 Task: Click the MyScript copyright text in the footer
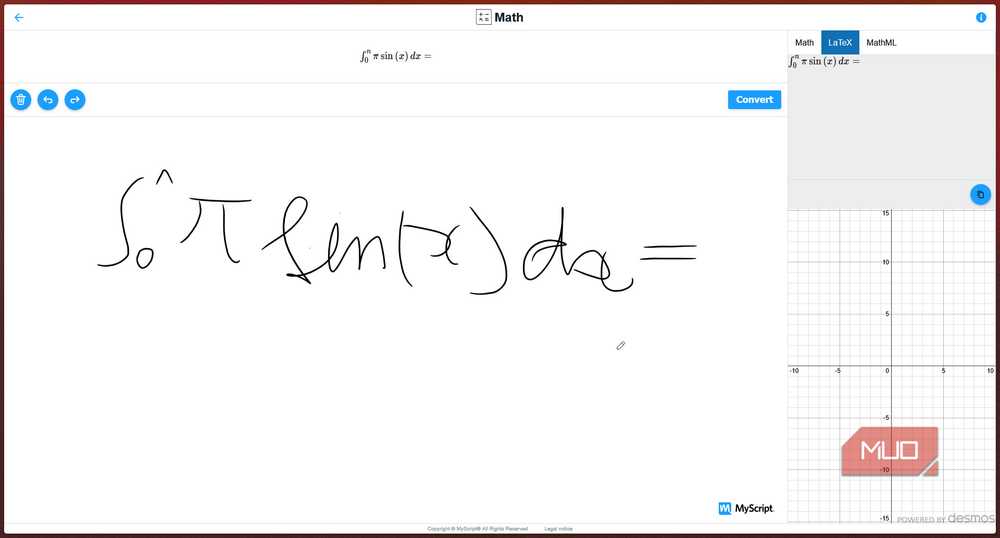click(x=477, y=529)
